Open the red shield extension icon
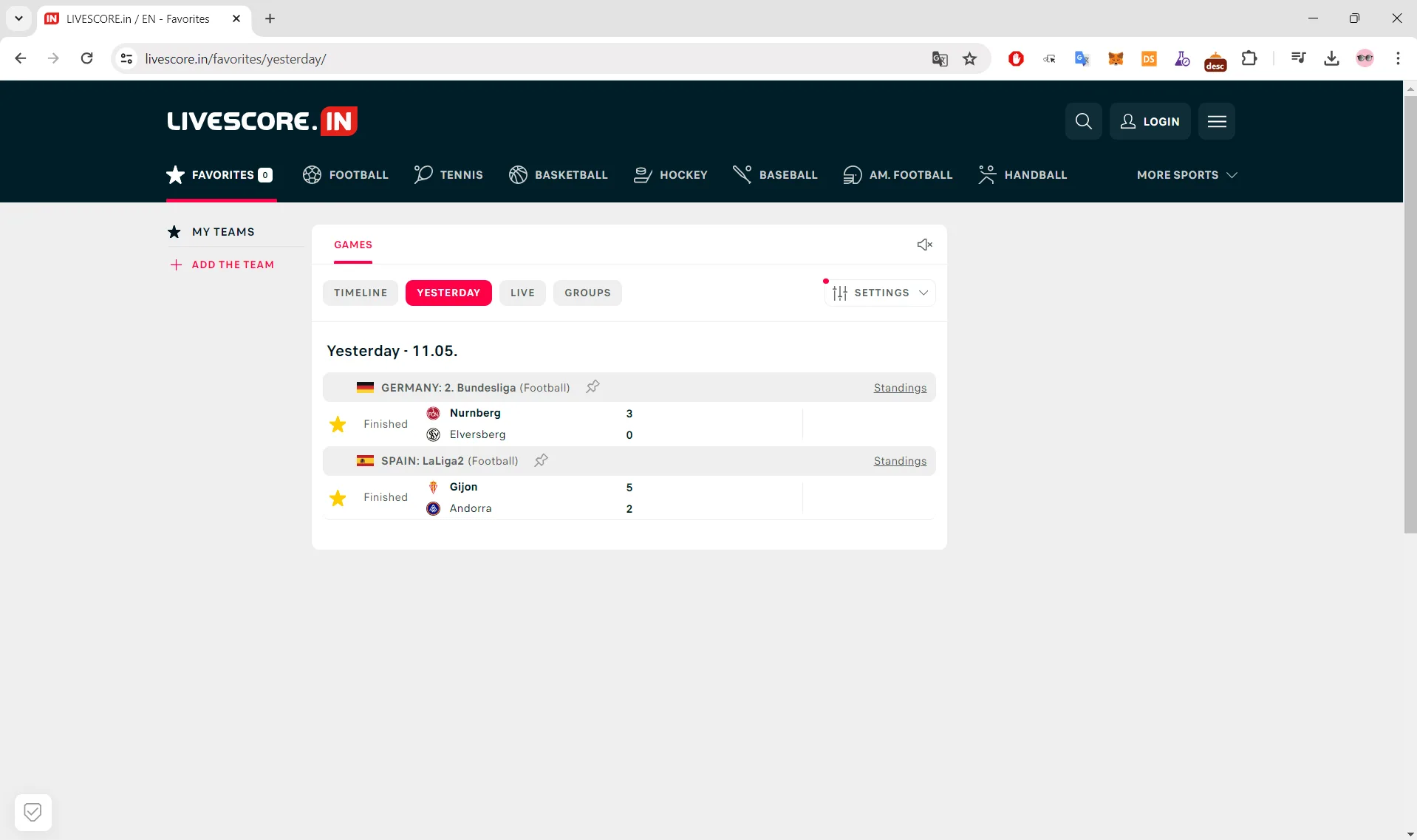 [1016, 58]
